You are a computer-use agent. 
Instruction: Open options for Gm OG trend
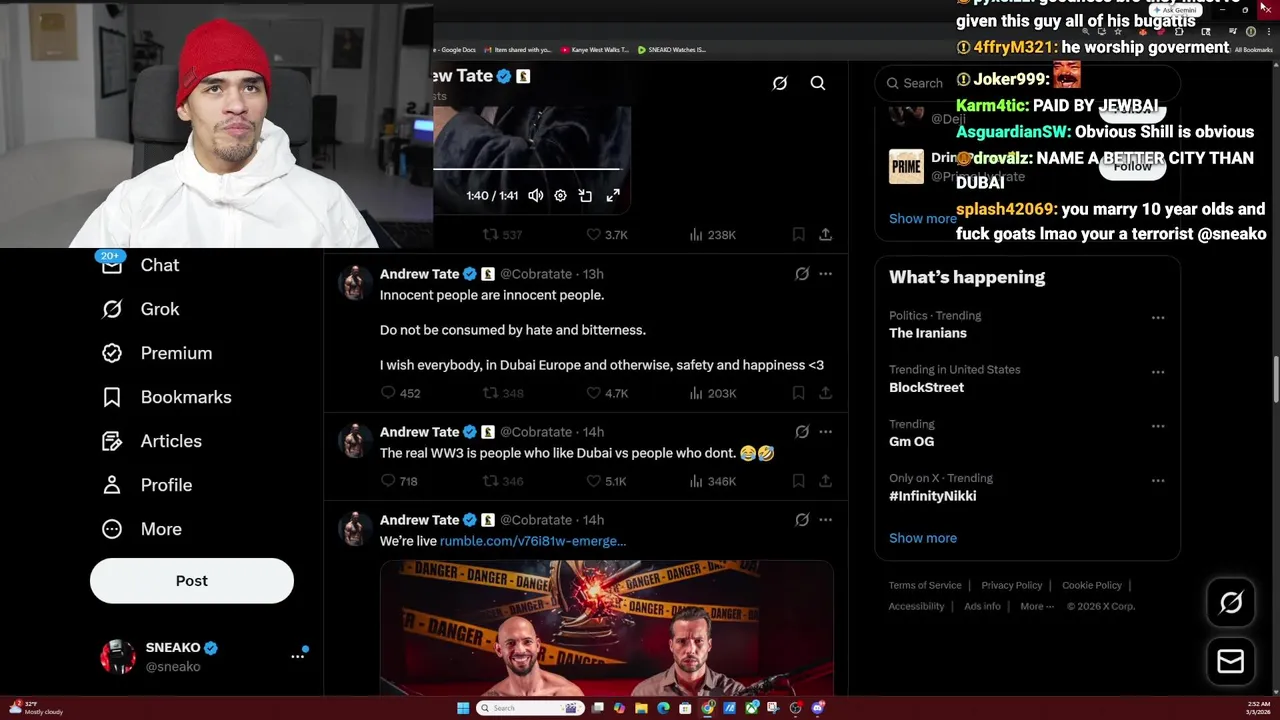pyautogui.click(x=1158, y=426)
